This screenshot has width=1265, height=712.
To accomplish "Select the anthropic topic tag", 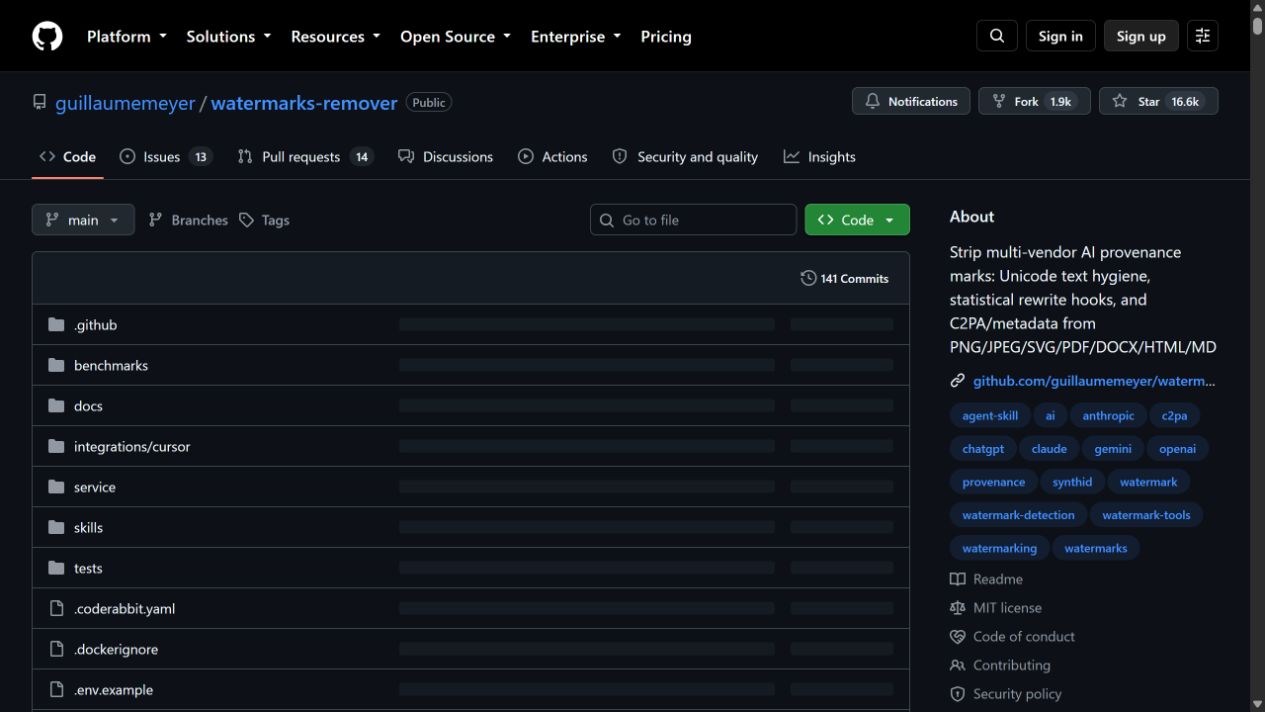I will click(x=1108, y=416).
